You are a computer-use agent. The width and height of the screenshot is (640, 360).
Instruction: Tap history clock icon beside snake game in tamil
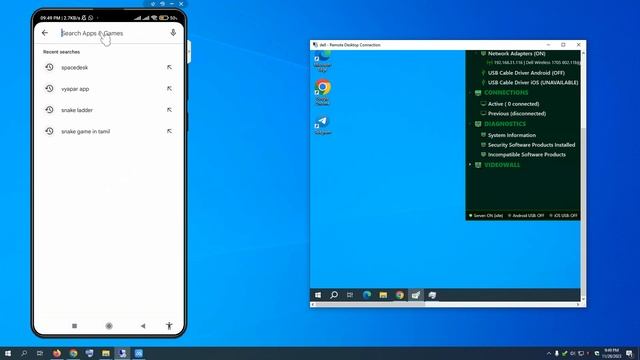coord(49,131)
